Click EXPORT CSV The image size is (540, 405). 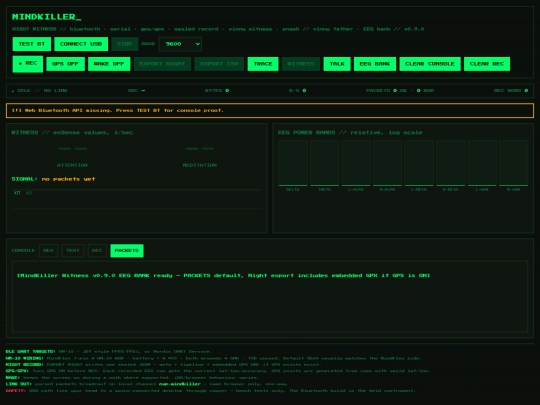pos(219,64)
